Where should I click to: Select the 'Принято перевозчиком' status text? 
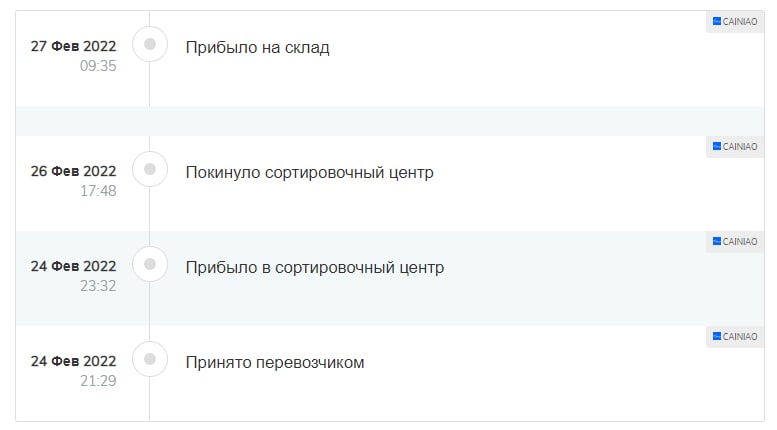pyautogui.click(x=275, y=363)
